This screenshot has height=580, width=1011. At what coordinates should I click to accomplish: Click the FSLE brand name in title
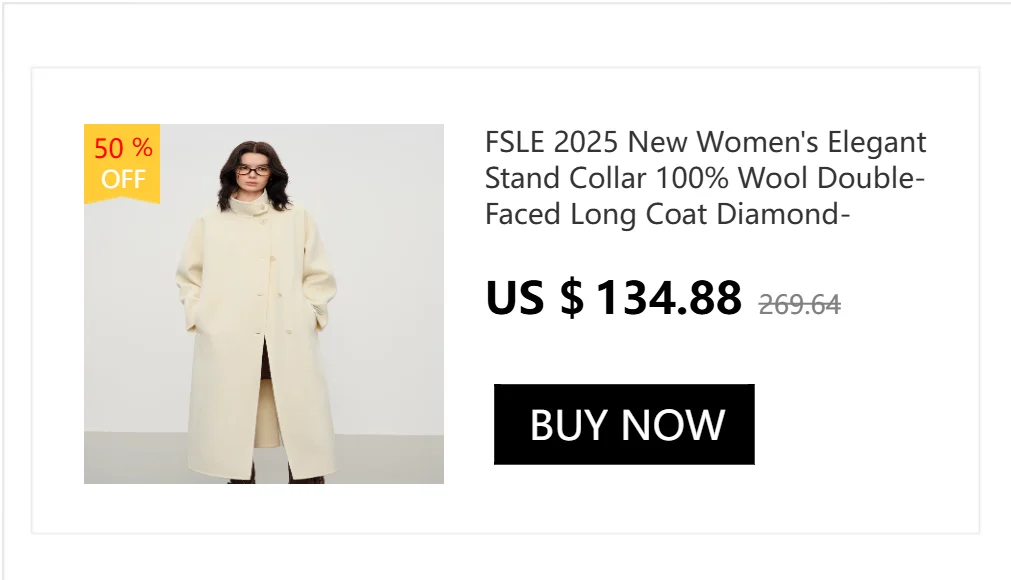[x=515, y=142]
